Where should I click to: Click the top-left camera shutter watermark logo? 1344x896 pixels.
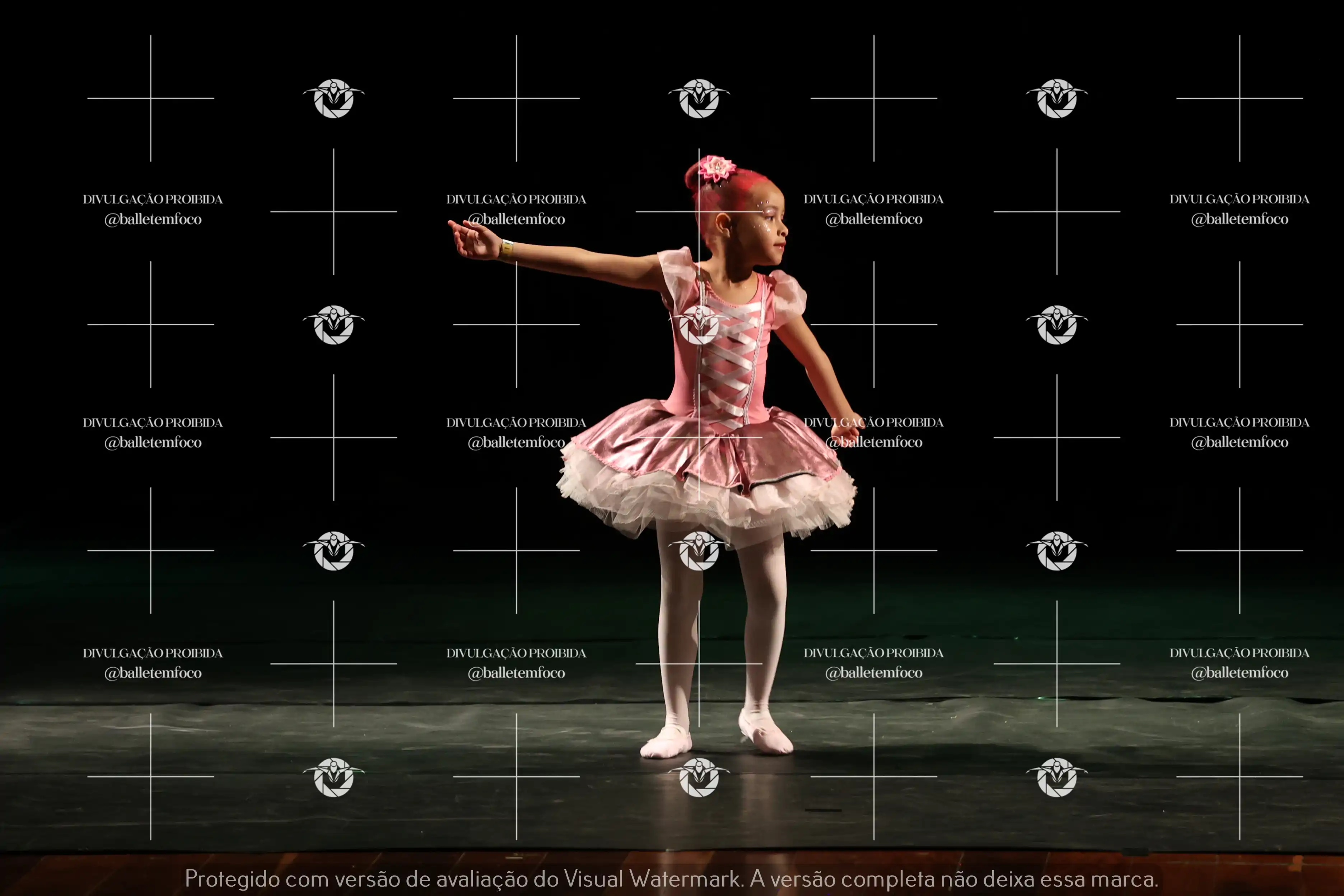334,98
